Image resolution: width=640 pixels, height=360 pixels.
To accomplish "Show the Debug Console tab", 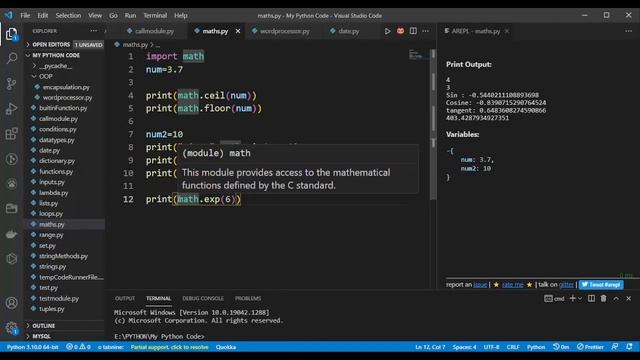I will click(x=203, y=298).
